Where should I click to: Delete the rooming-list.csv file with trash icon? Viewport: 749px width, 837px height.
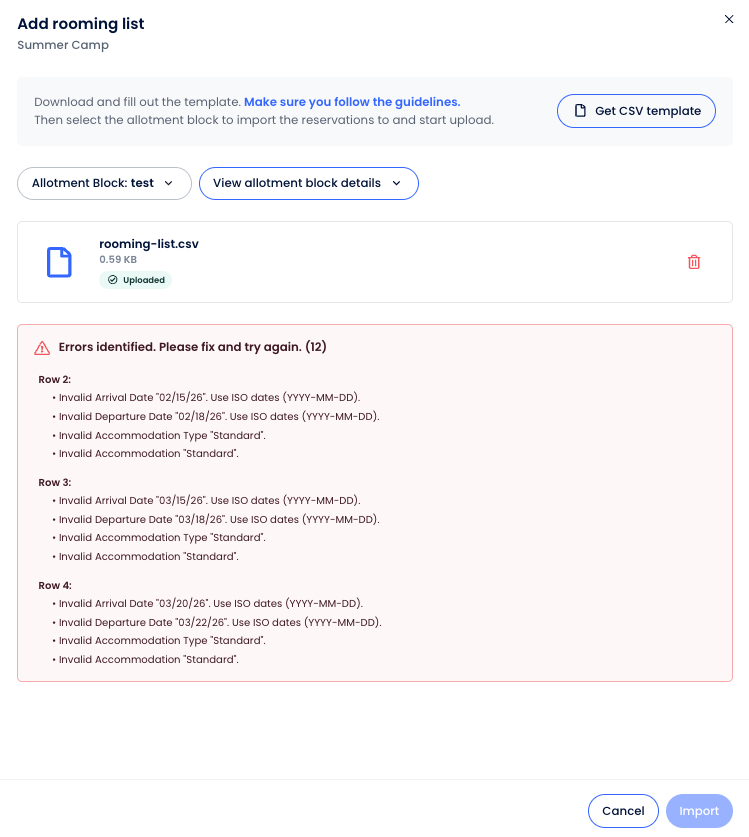(694, 262)
